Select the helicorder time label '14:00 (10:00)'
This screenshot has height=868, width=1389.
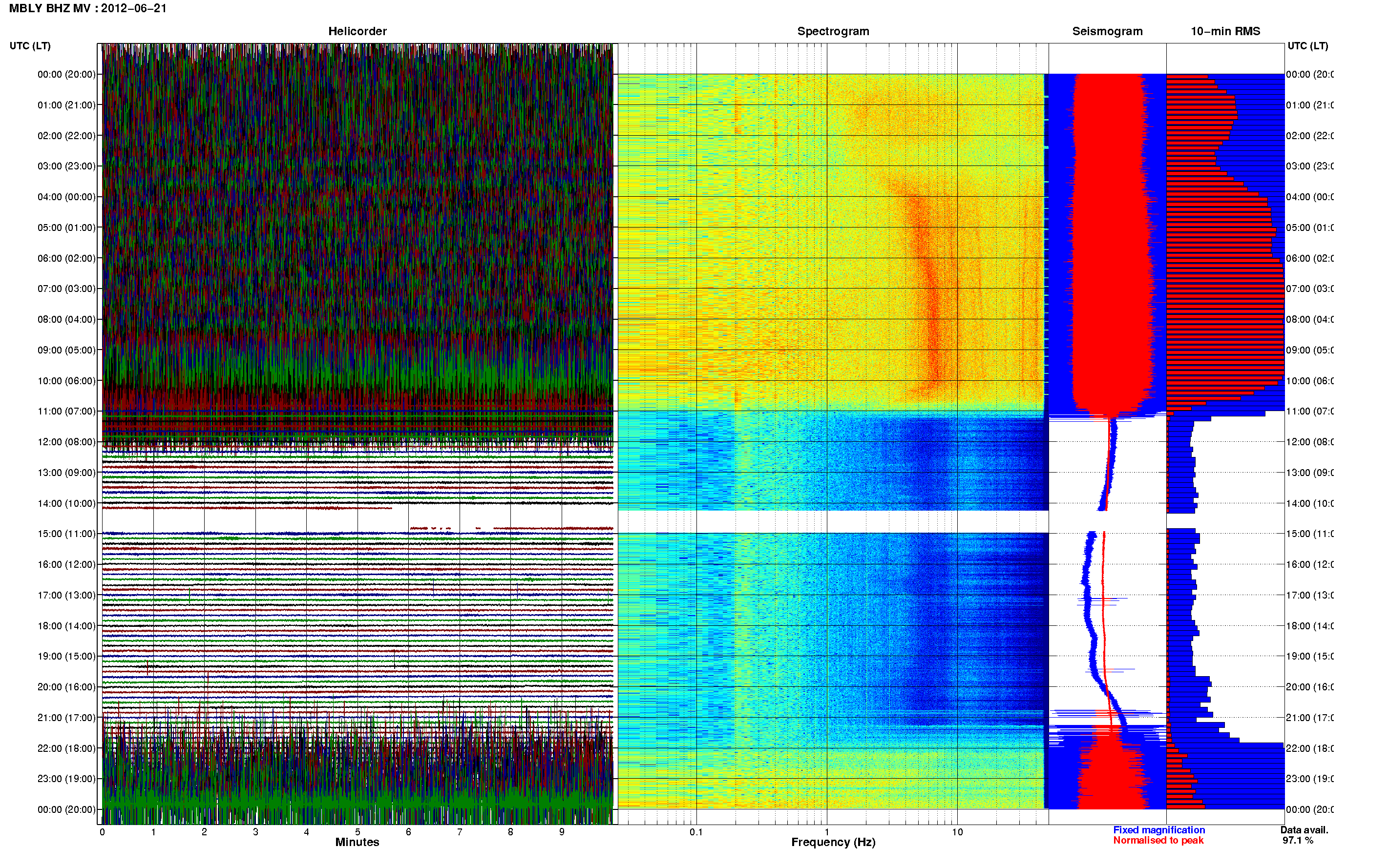coord(66,504)
